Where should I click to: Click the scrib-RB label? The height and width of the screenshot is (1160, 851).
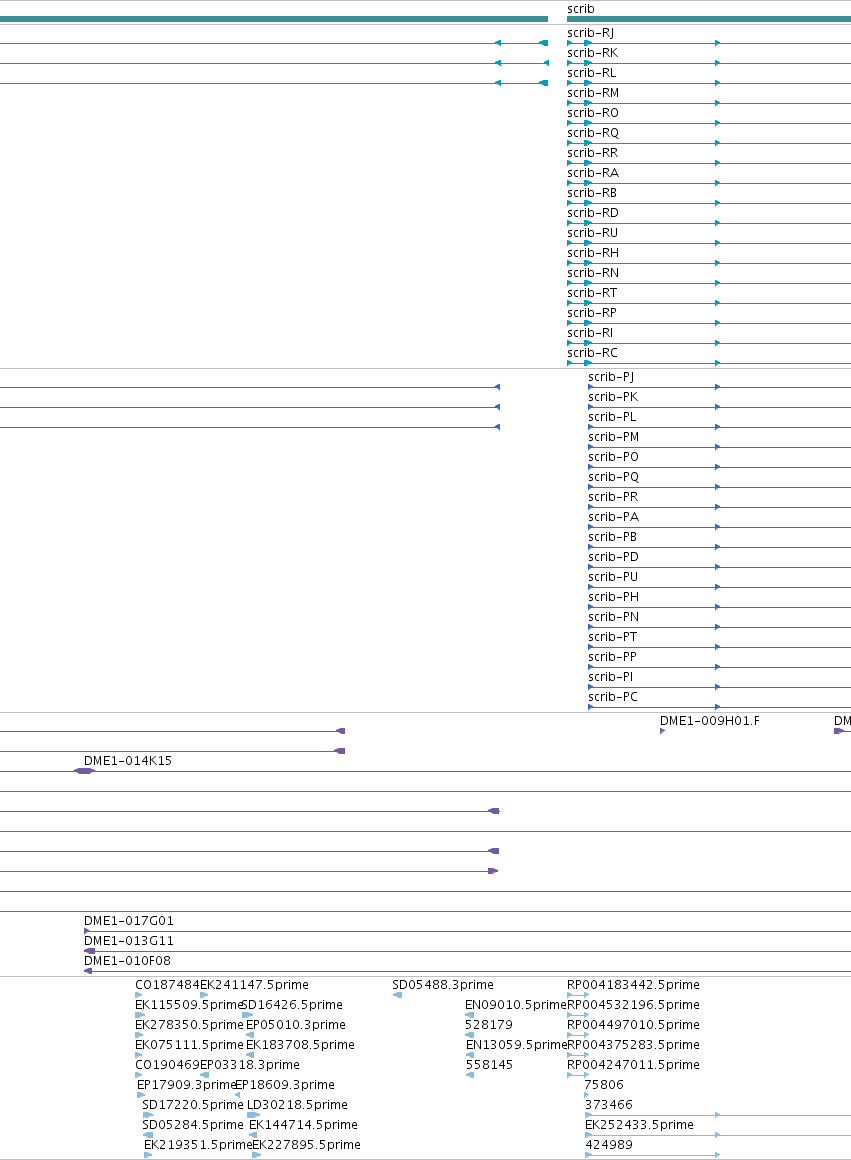(x=591, y=192)
